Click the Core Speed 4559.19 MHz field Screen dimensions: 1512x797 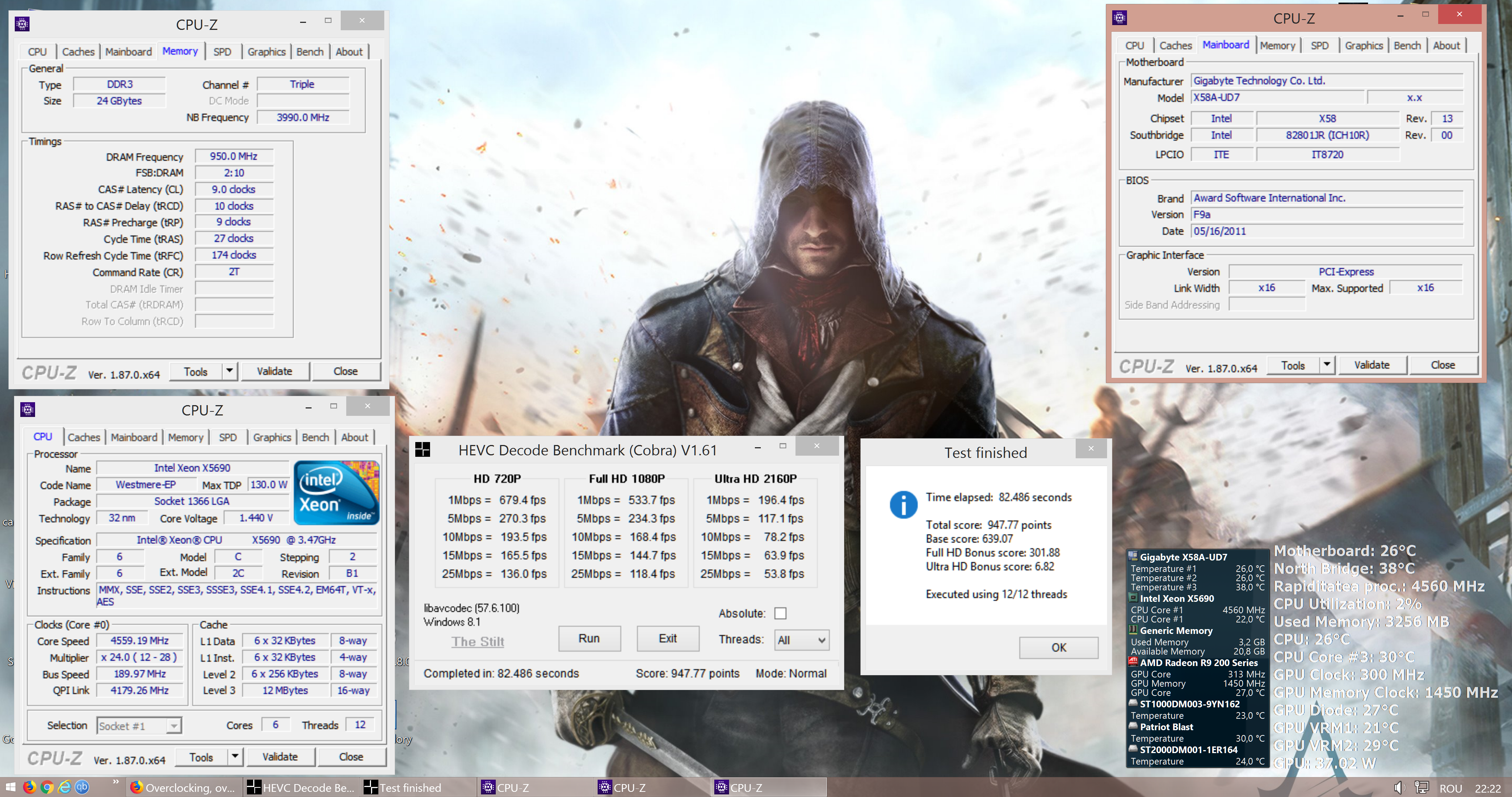pyautogui.click(x=140, y=641)
